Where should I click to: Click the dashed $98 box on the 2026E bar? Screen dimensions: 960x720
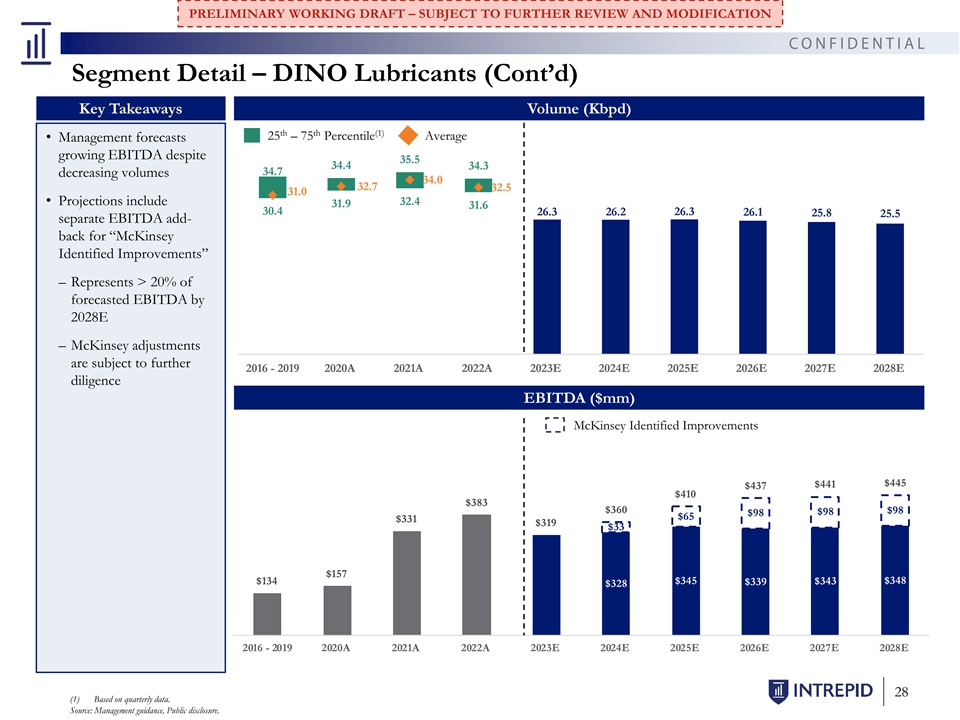tap(756, 512)
